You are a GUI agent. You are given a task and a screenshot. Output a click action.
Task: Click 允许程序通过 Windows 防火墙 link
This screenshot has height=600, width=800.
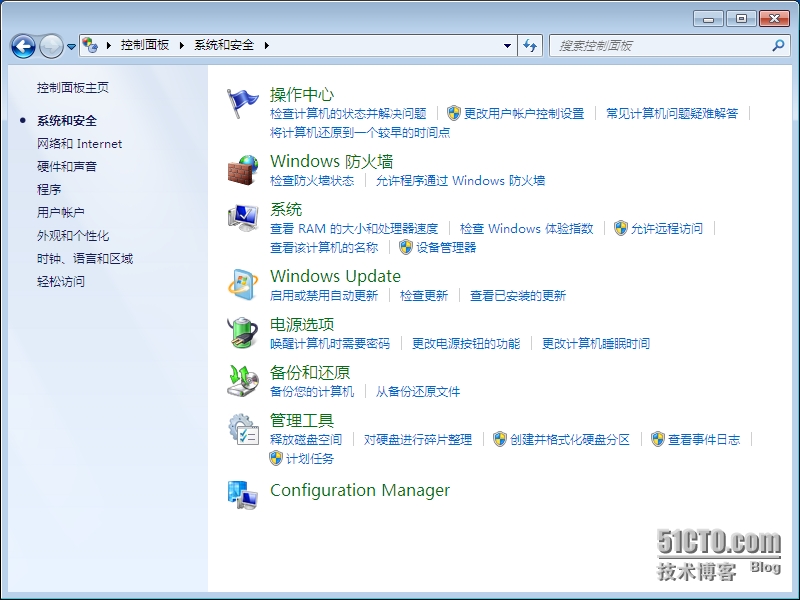coord(460,181)
